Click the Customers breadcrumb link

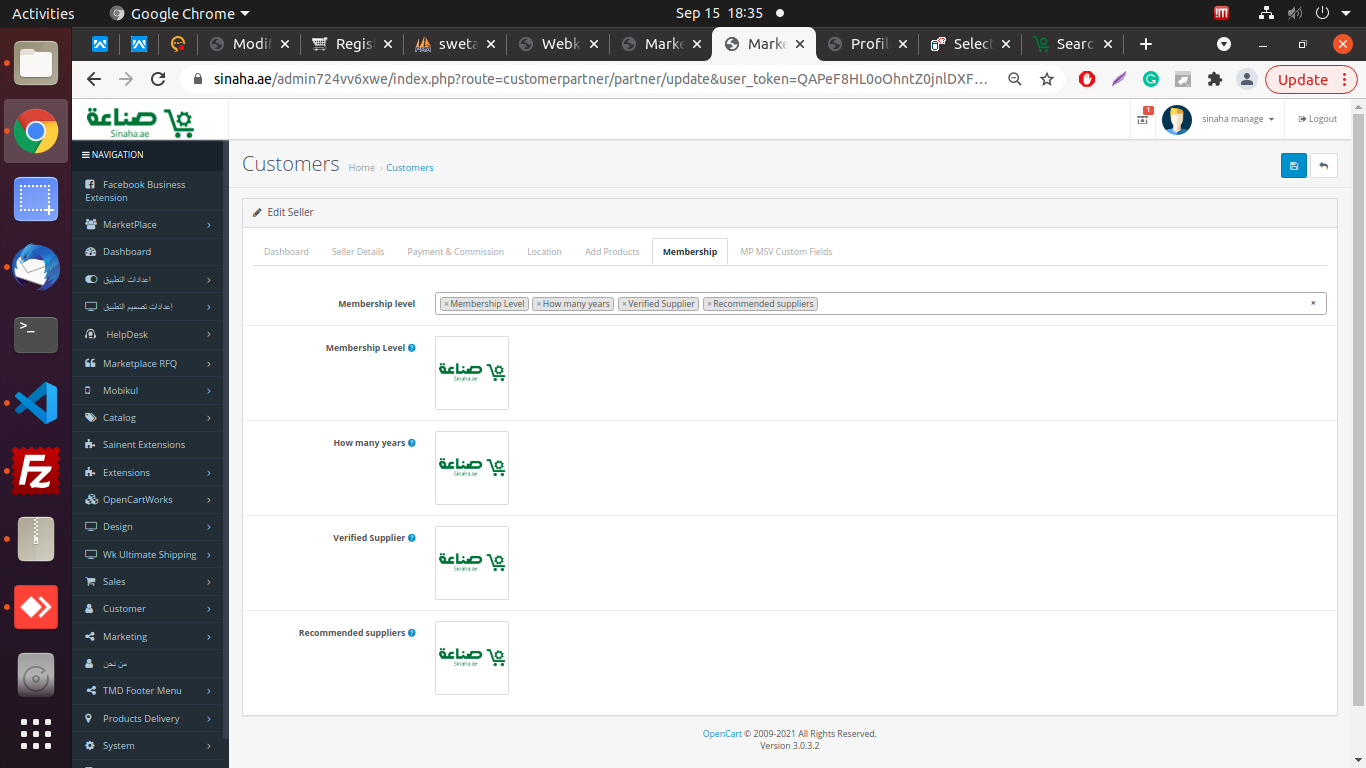click(410, 168)
